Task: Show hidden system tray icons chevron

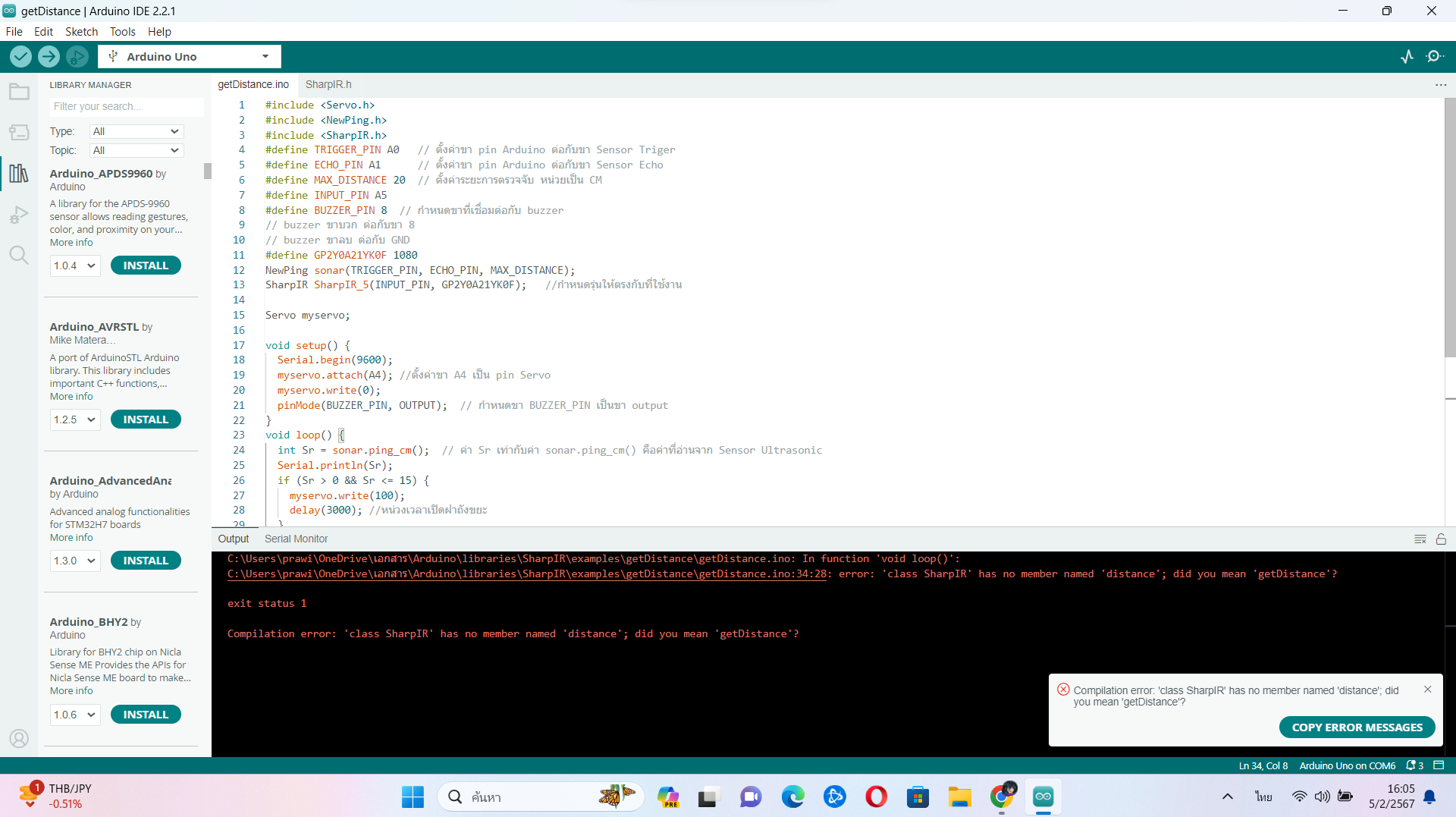Action: coord(1227,797)
